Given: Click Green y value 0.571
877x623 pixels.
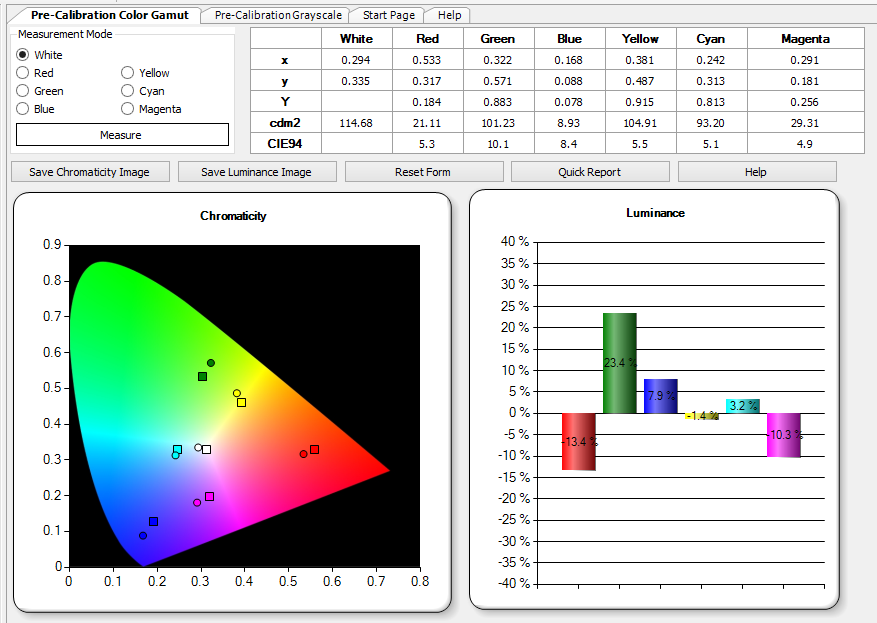Looking at the screenshot, I should [x=498, y=81].
